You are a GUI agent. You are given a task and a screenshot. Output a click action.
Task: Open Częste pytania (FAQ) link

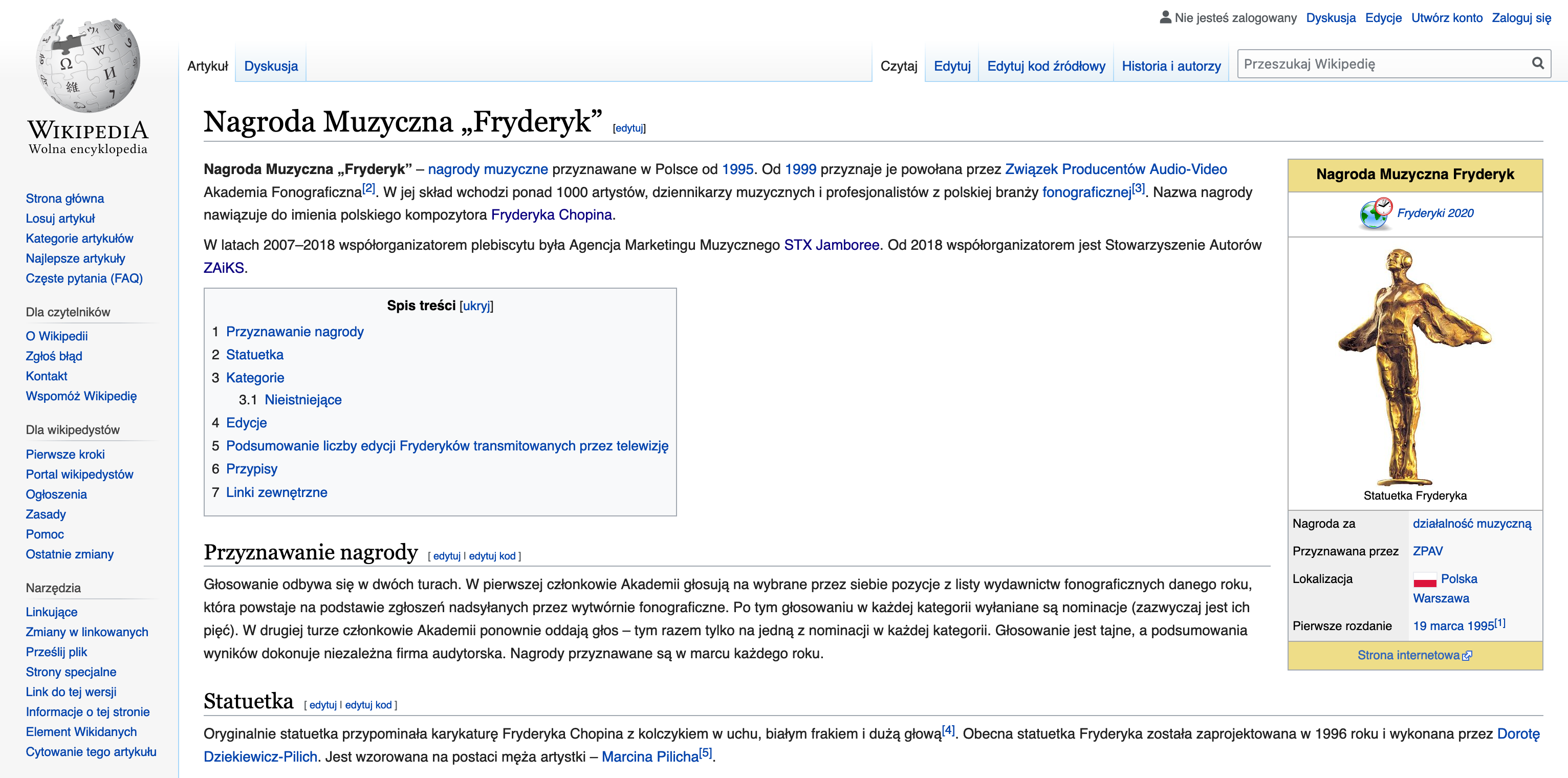[x=84, y=278]
